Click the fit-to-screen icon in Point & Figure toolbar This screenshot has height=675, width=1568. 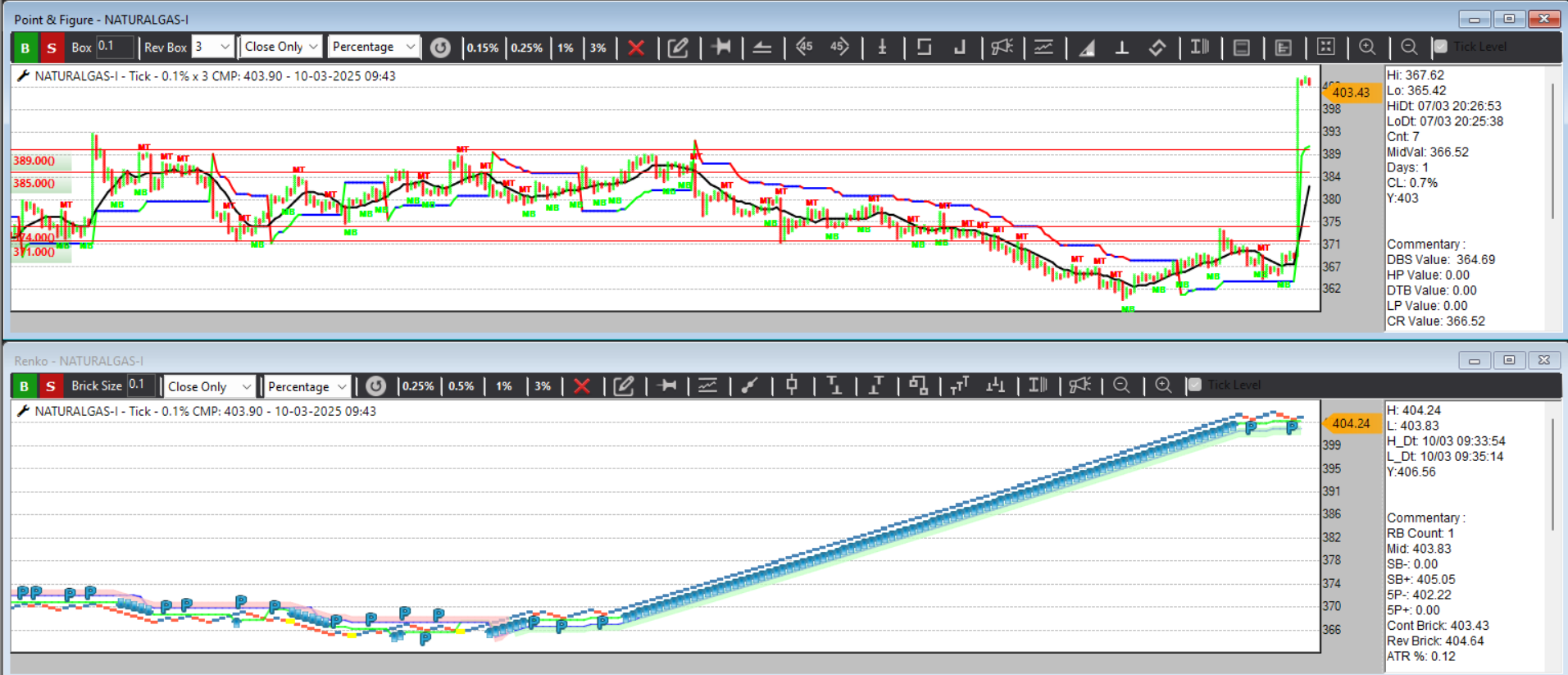(x=1325, y=47)
